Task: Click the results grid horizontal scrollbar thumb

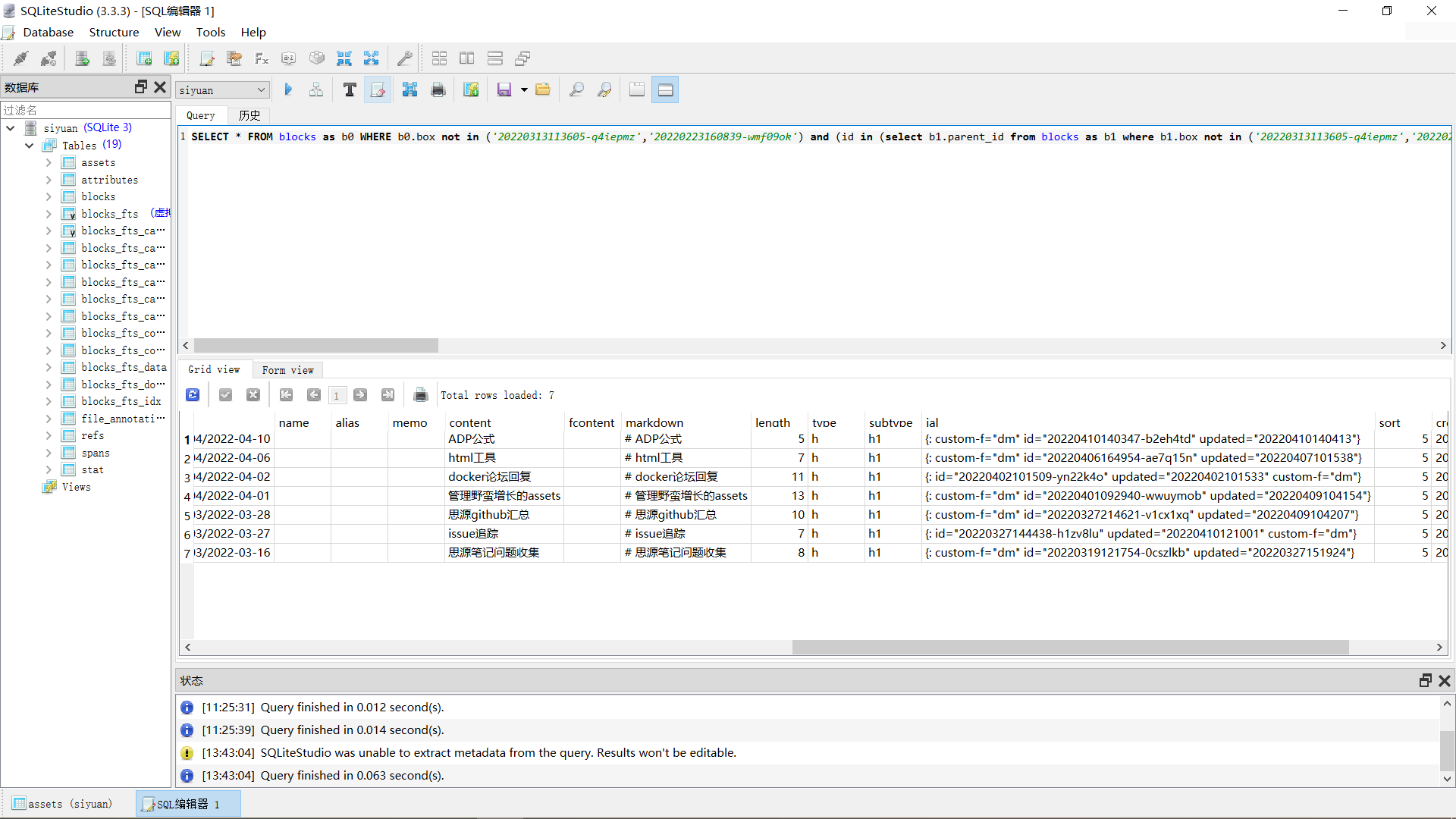Action: (1070, 647)
